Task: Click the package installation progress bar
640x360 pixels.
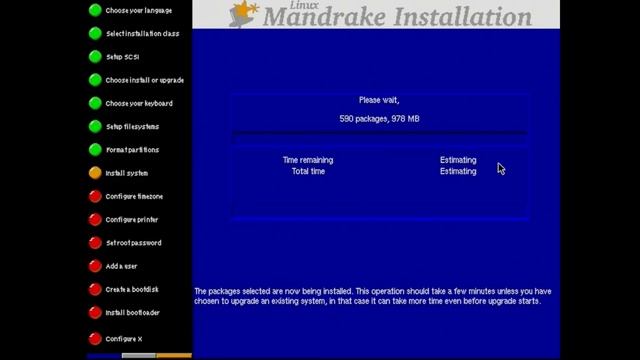Action: [380, 138]
